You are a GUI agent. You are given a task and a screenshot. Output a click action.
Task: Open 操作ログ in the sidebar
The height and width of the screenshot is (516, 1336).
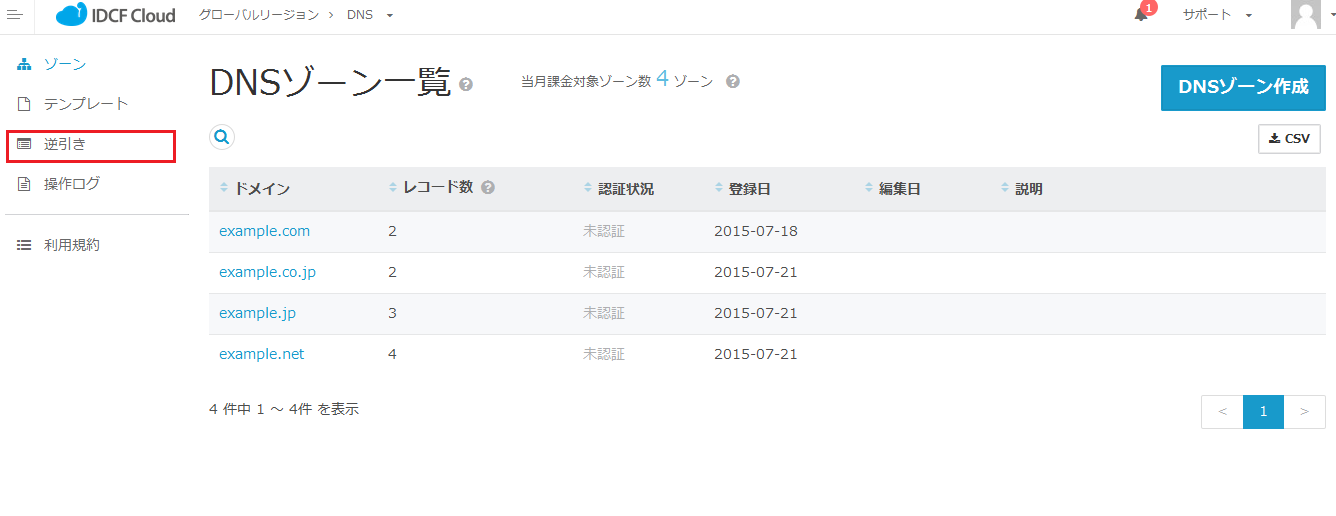pos(71,184)
